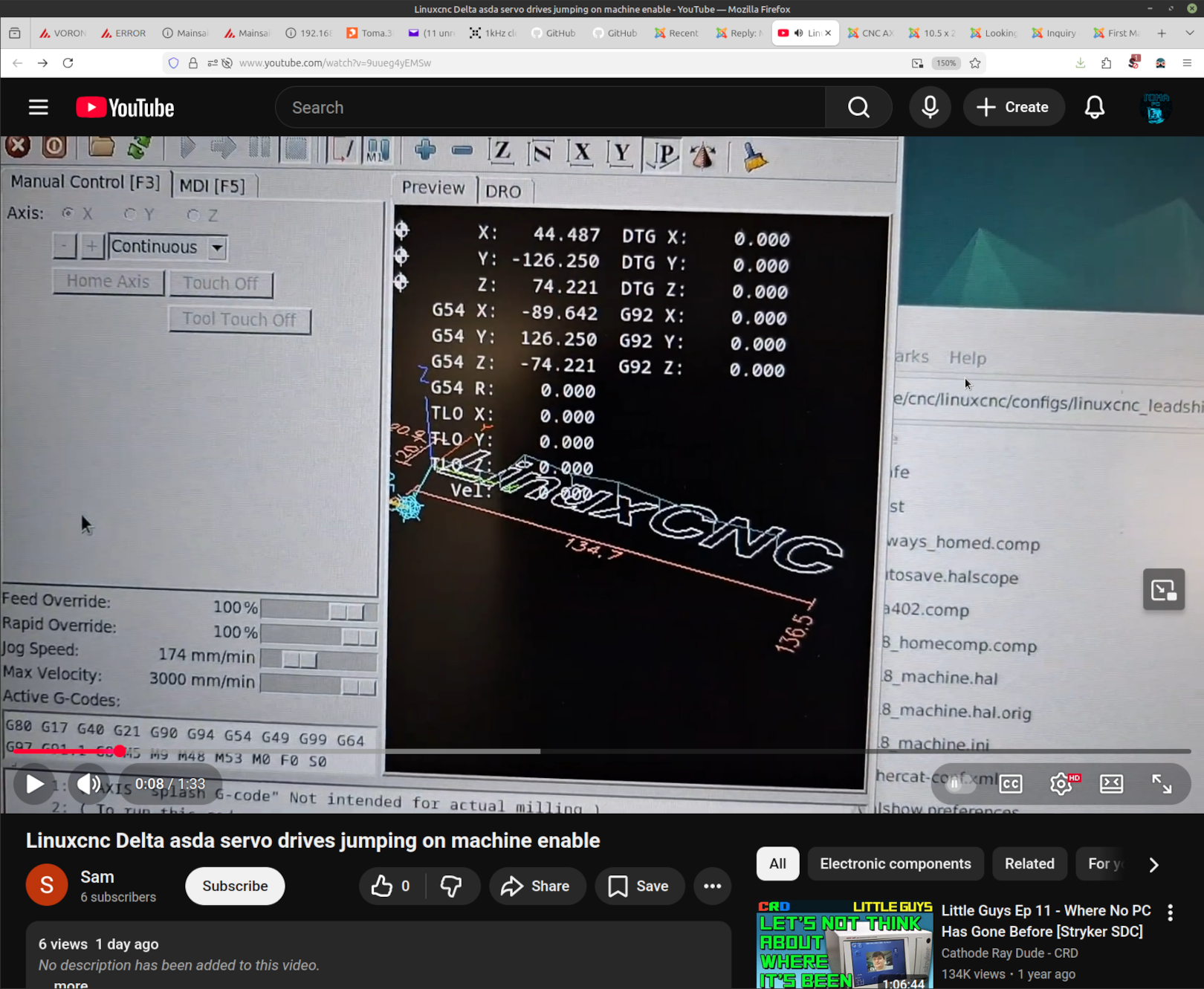Mute the video using the speaker icon
Image resolution: width=1204 pixels, height=989 pixels.
coord(88,784)
